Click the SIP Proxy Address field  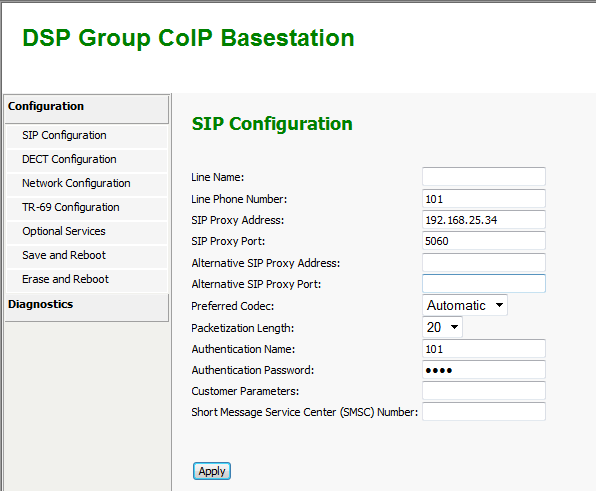tap(483, 220)
